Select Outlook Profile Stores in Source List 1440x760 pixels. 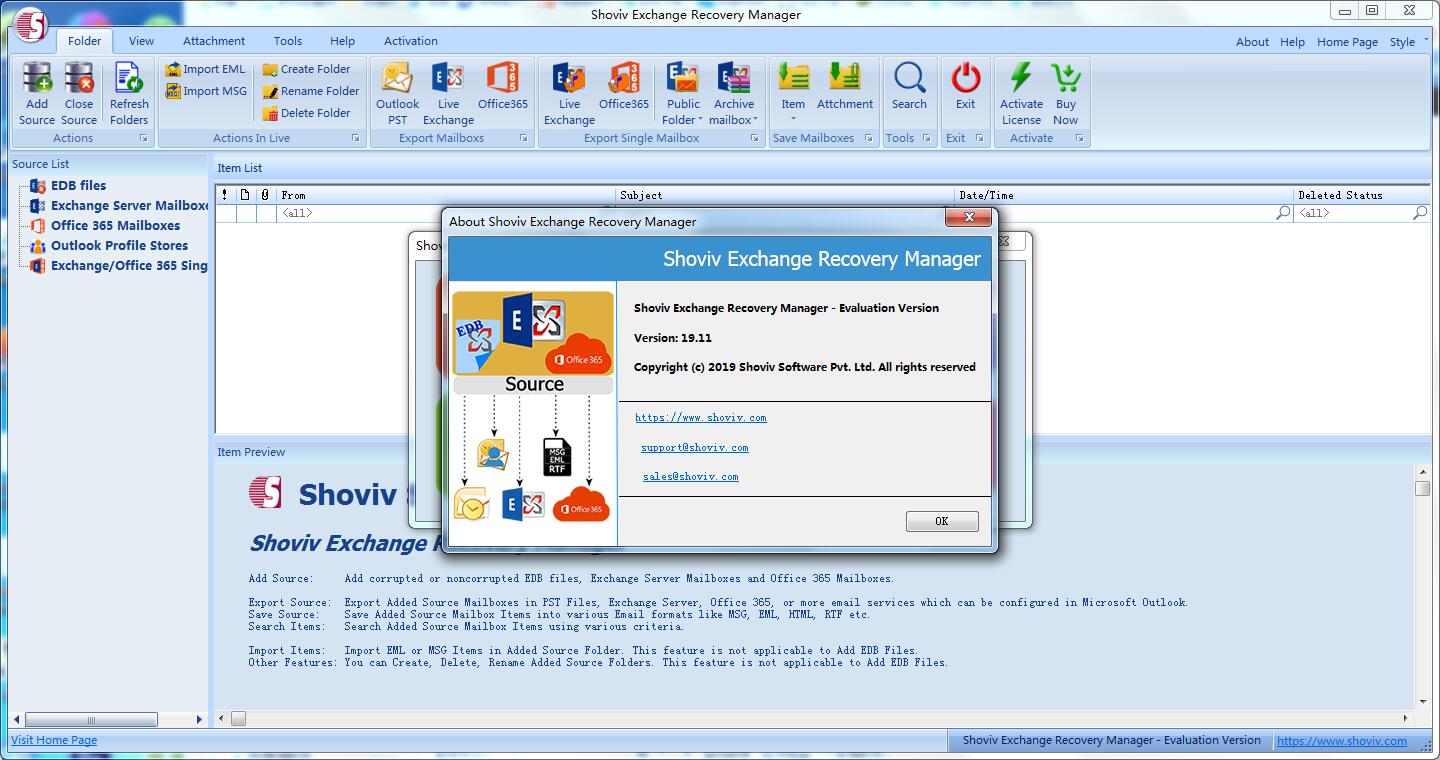click(x=120, y=245)
